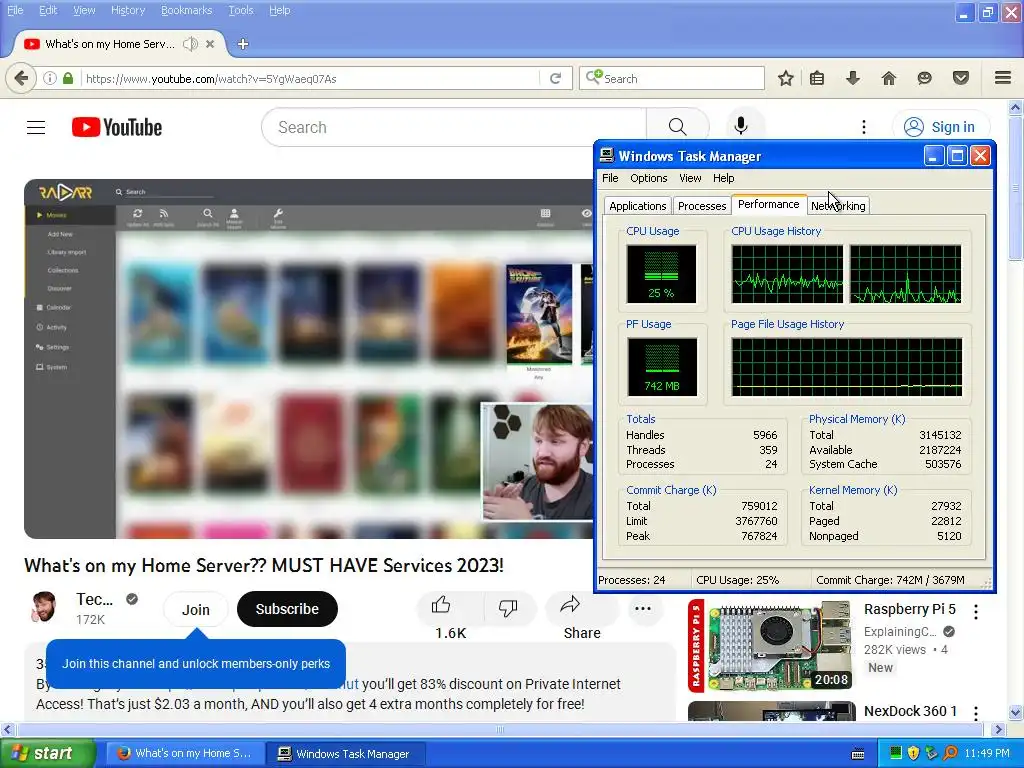Click keyboard icon in system tray
Image resolution: width=1024 pixels, height=768 pixels.
pyautogui.click(x=858, y=754)
